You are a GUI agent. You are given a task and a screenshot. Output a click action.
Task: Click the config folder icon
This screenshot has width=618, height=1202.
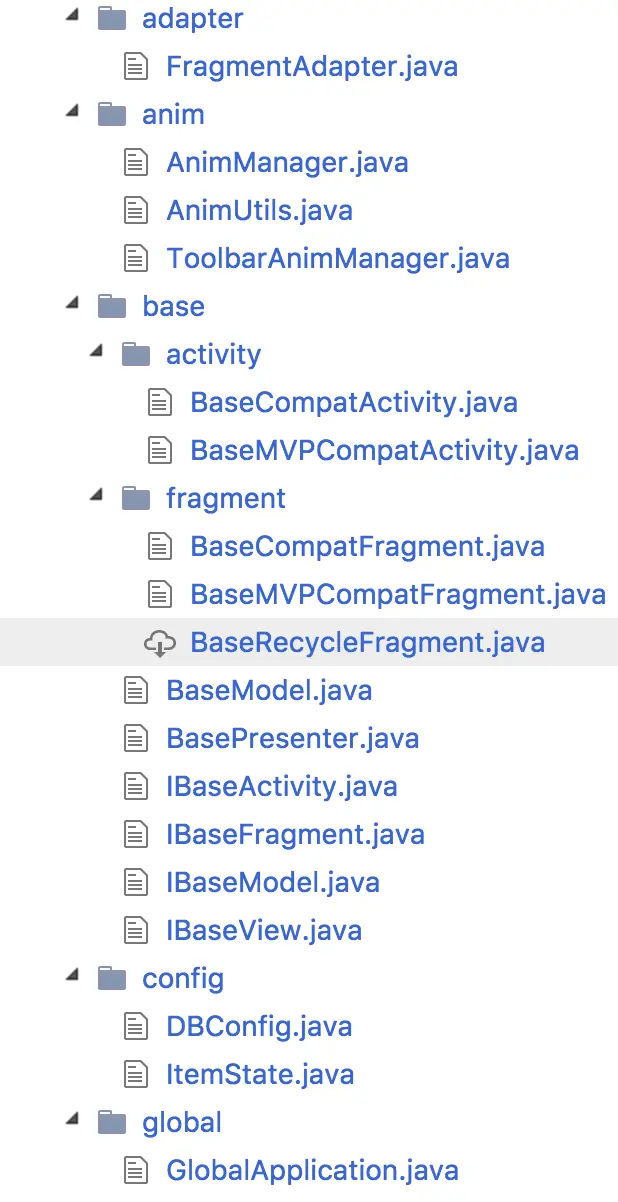112,979
